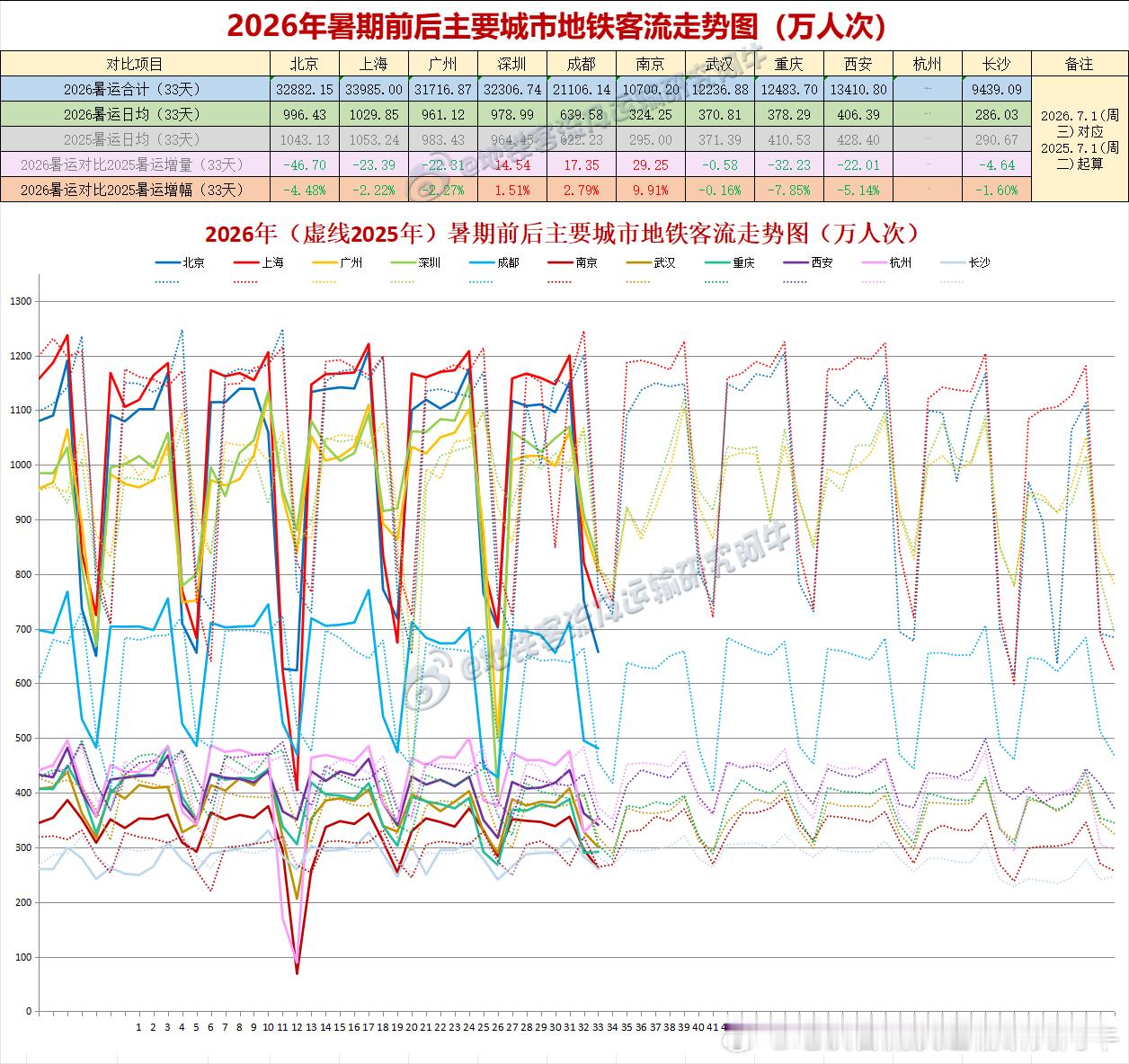This screenshot has width=1129, height=1064.
Task: Click the 深圳 legend entry above the chart
Action: (415, 262)
